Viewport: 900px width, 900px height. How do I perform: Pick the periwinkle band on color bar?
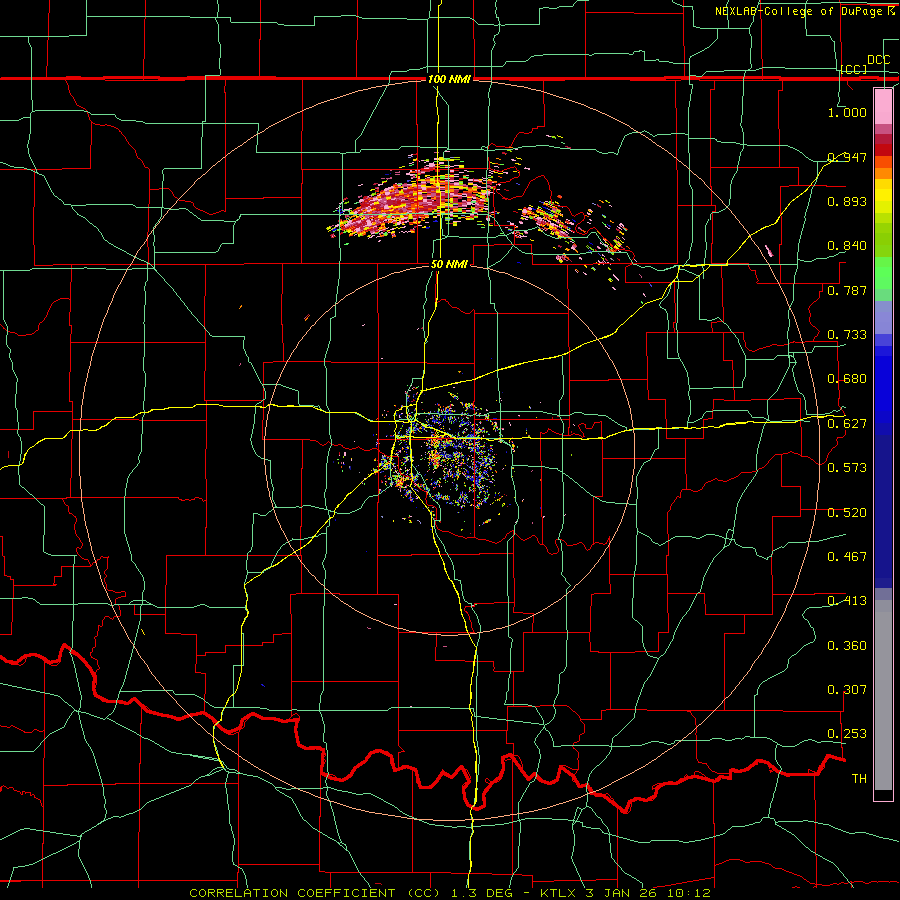pos(883,317)
